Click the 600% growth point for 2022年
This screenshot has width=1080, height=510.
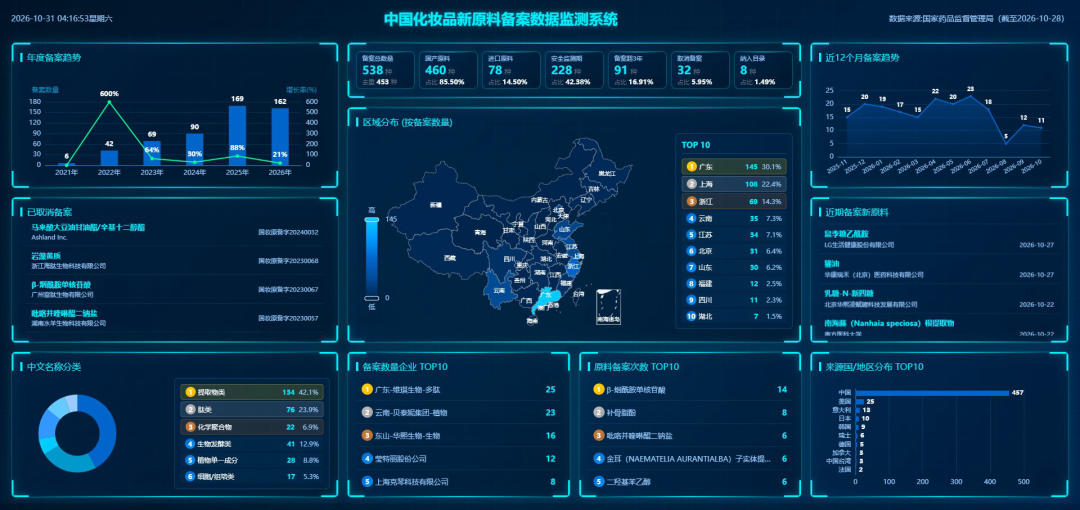click(x=109, y=102)
